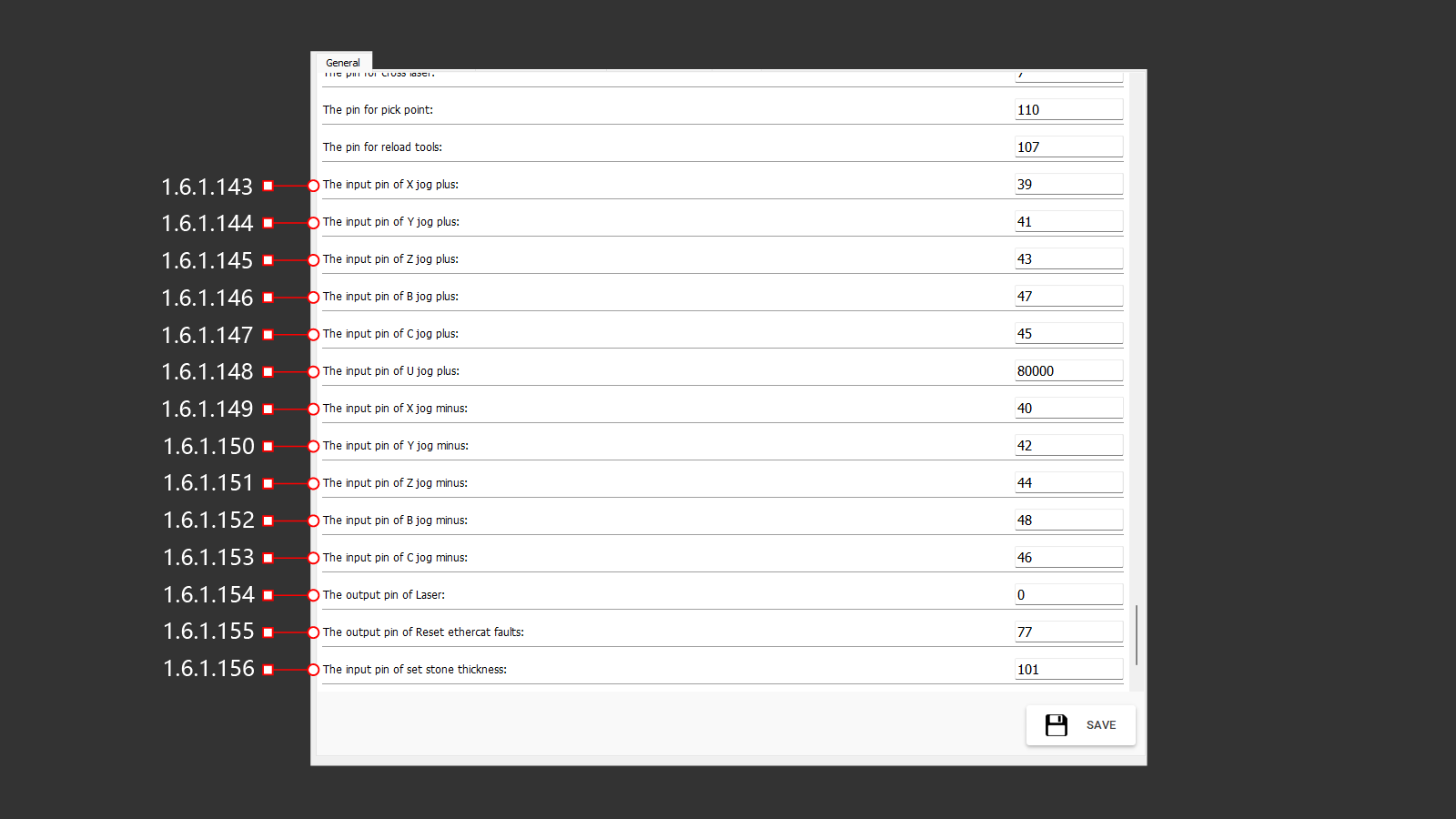Select the set stone thickness pin field
Image resolution: width=1456 pixels, height=819 pixels.
1067,670
